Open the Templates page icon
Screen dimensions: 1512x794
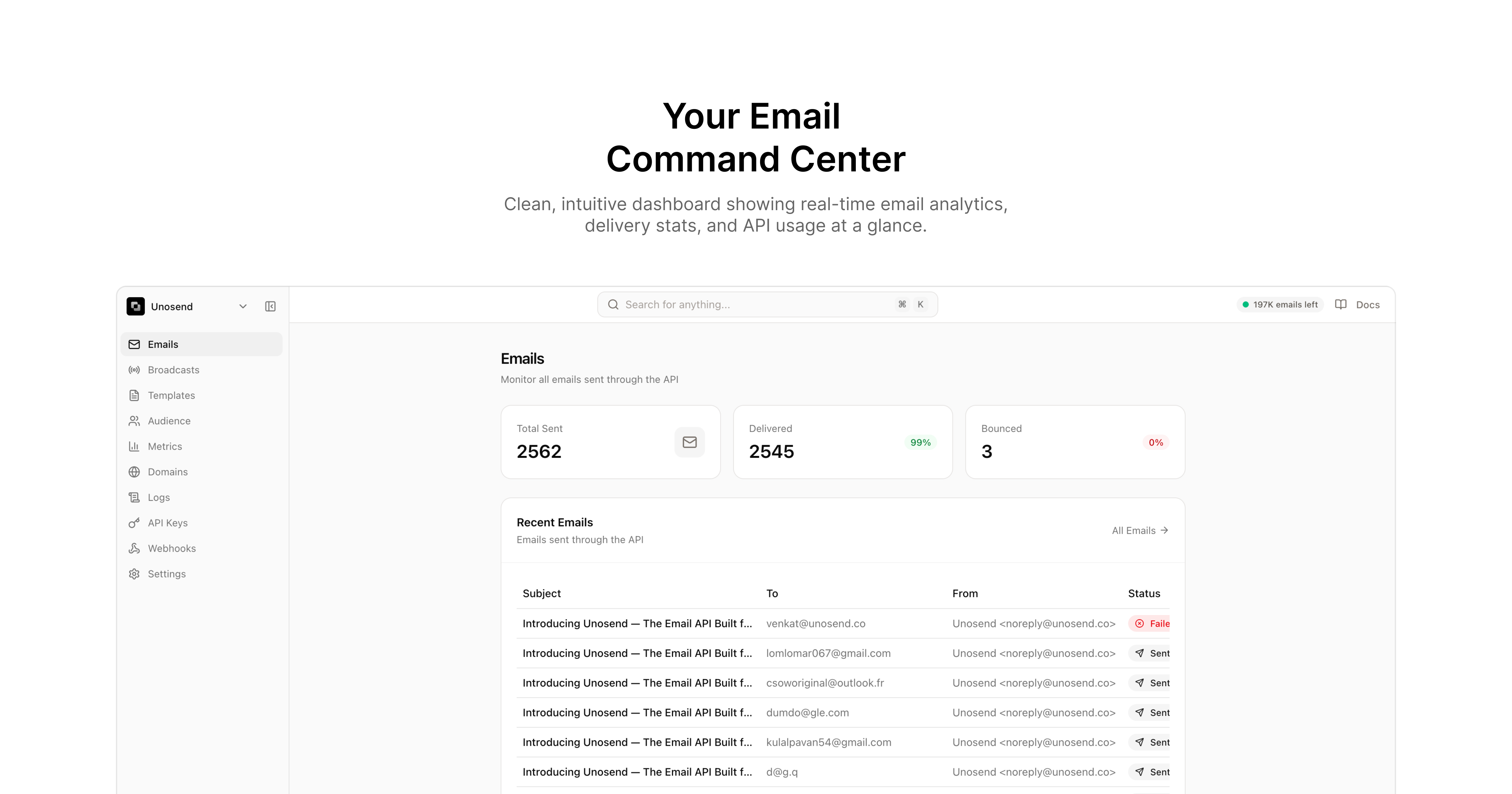(135, 395)
